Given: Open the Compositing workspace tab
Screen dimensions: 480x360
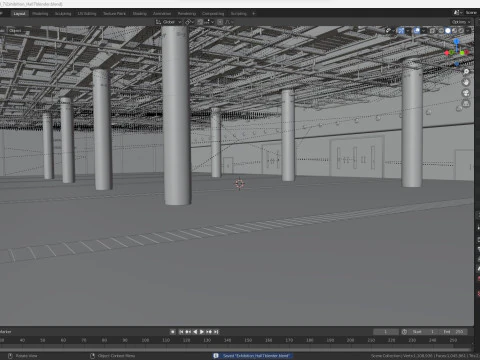Looking at the screenshot, I should click(x=213, y=14).
